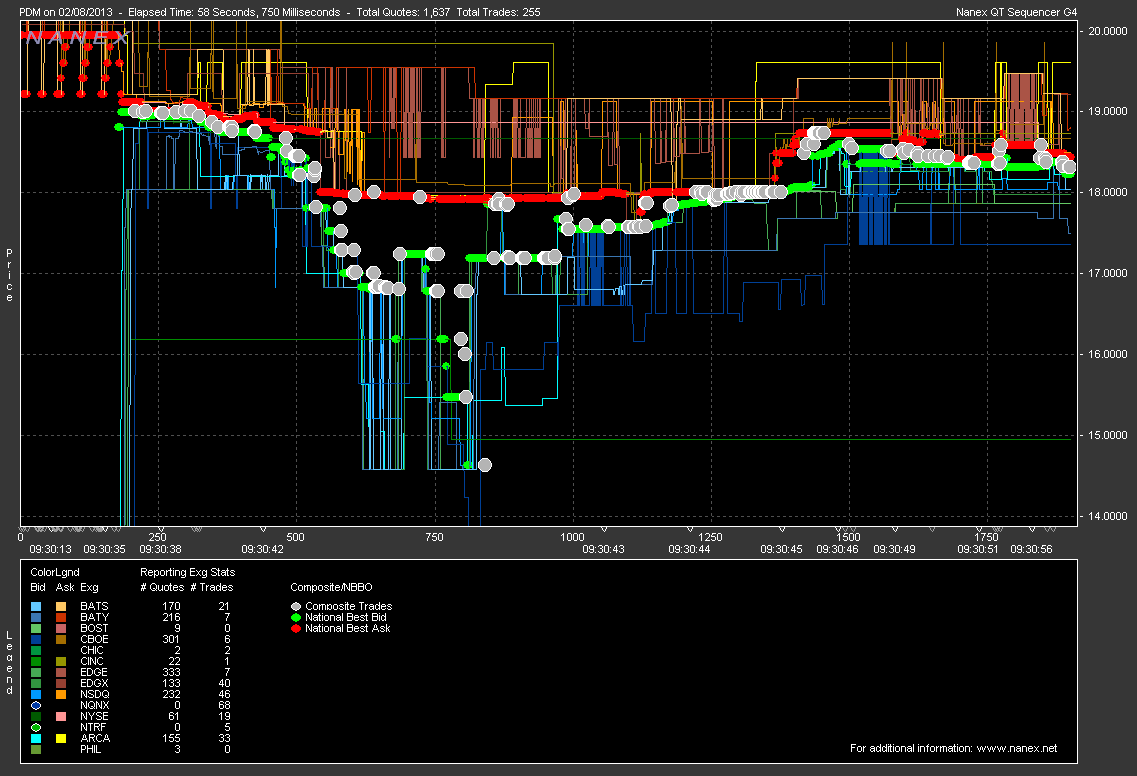Image resolution: width=1137 pixels, height=776 pixels.
Task: Click the ARCA quotes count 155
Action: coord(171,738)
